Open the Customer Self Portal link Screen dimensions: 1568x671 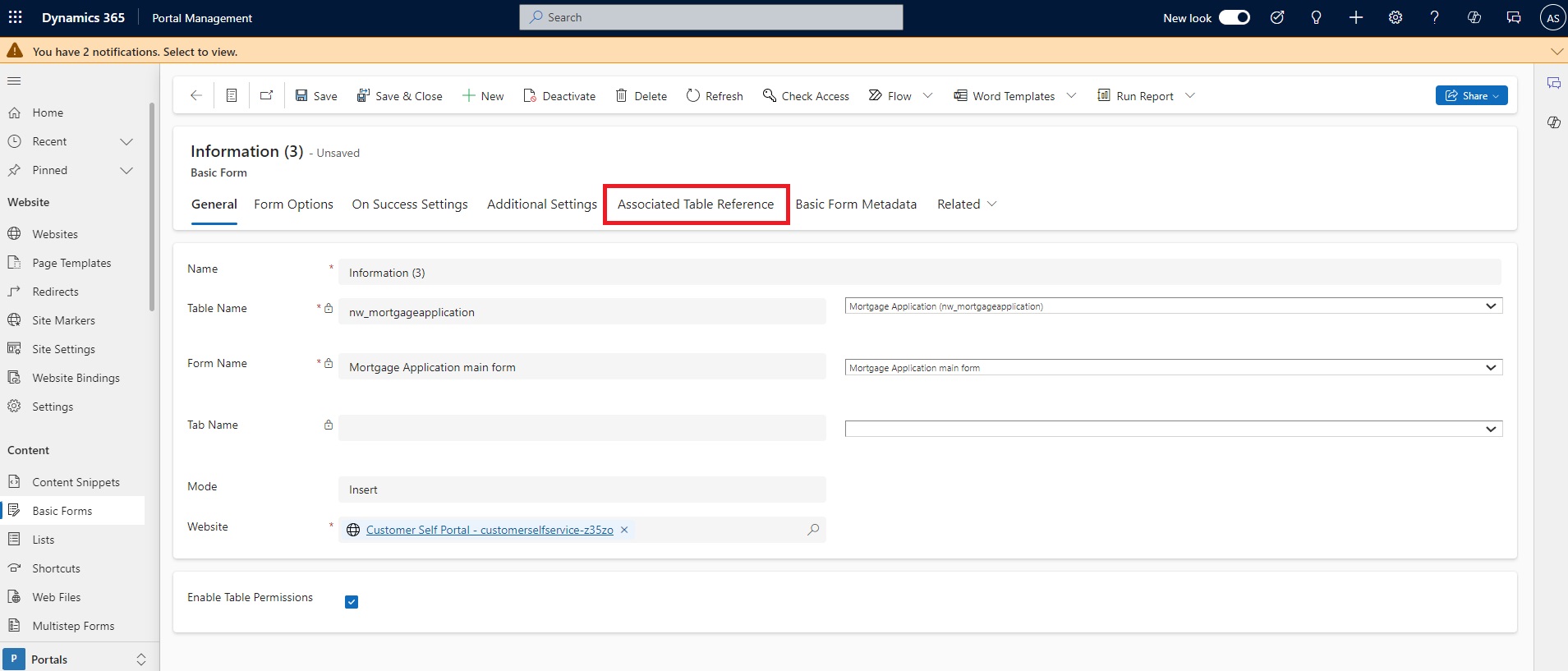point(490,530)
